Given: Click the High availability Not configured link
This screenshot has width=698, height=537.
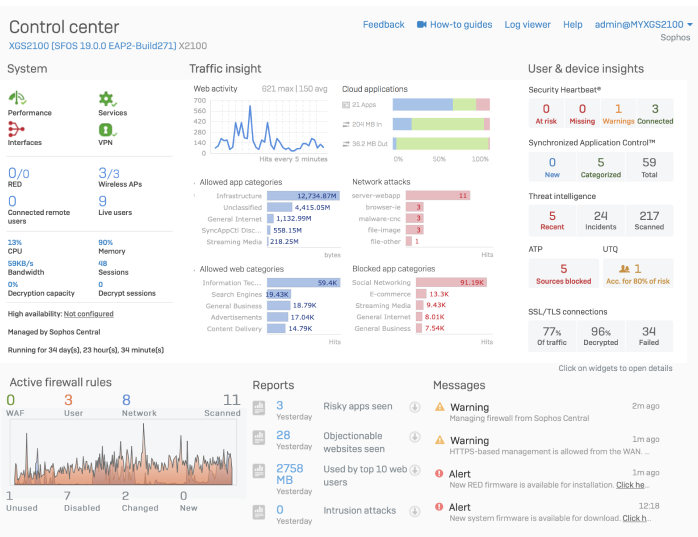Looking at the screenshot, I should [89, 314].
